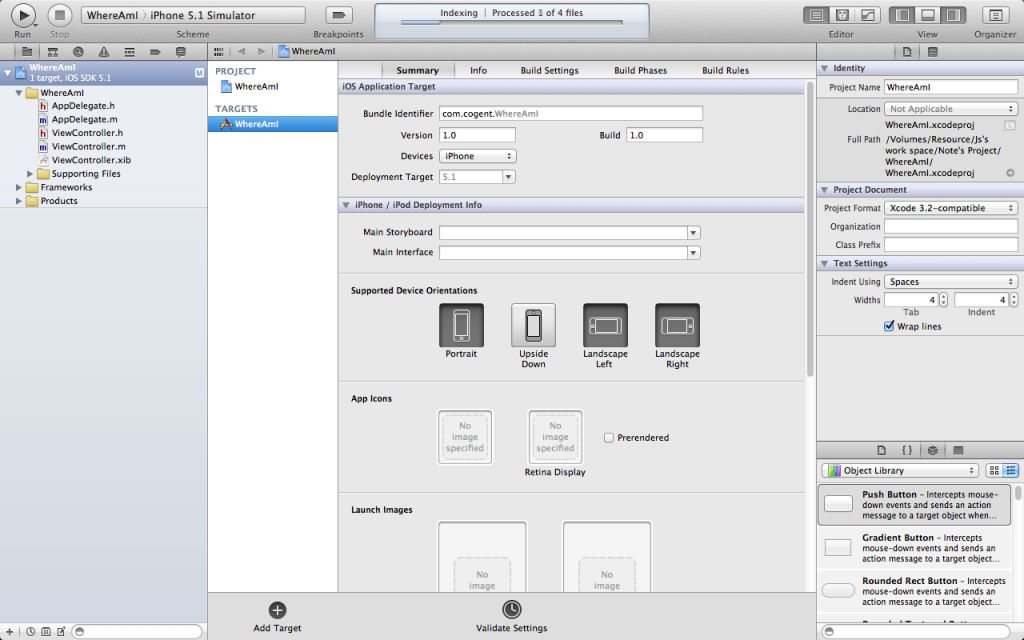Toggle Landscape Left orientation support

coord(605,325)
